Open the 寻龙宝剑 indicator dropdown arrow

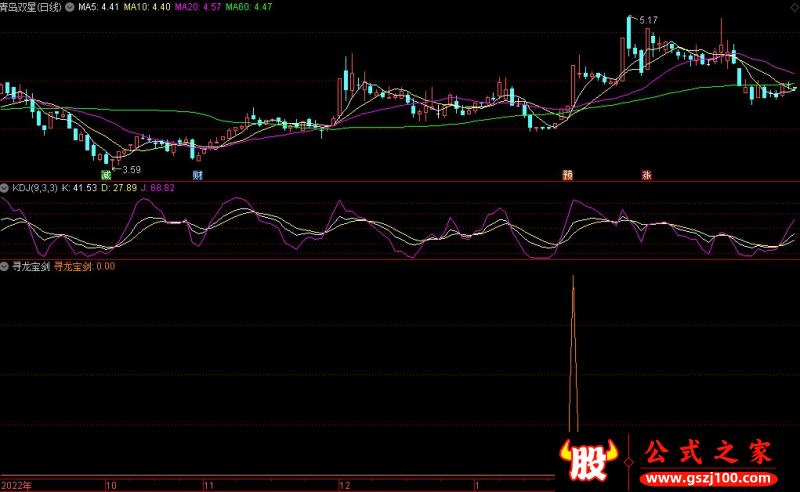click(5, 267)
